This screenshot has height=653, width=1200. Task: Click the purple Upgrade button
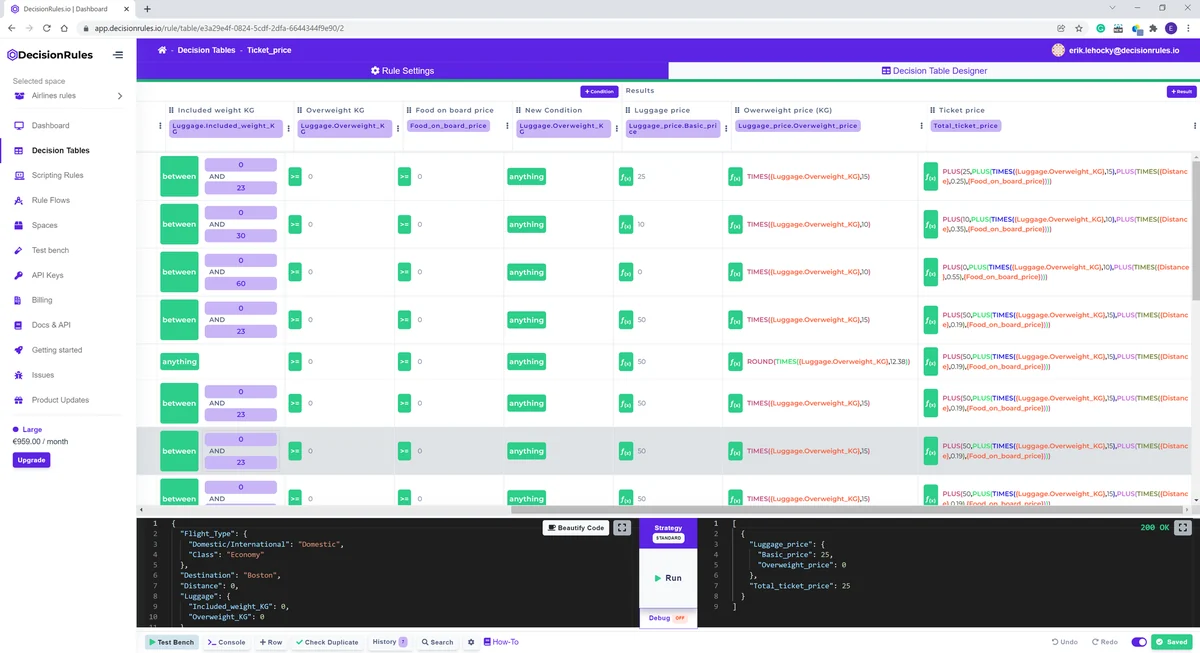(x=31, y=460)
